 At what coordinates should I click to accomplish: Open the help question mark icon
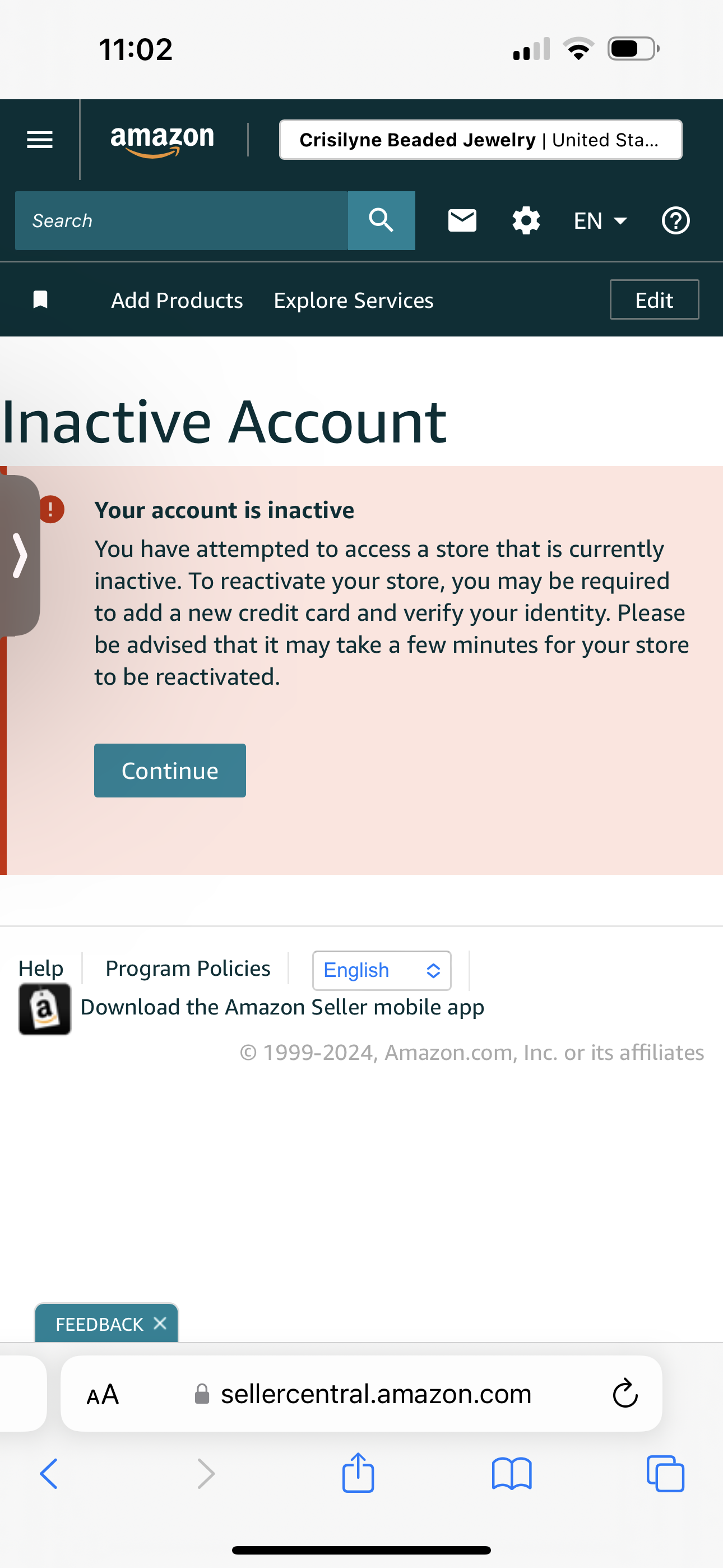click(x=676, y=220)
